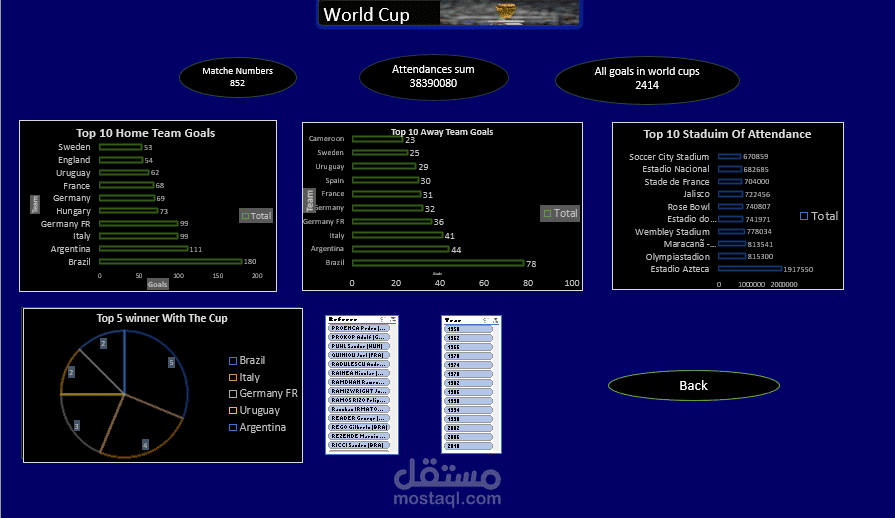The width and height of the screenshot is (895, 518).
Task: Click the trophy image in World Cup banner
Action: (x=506, y=12)
